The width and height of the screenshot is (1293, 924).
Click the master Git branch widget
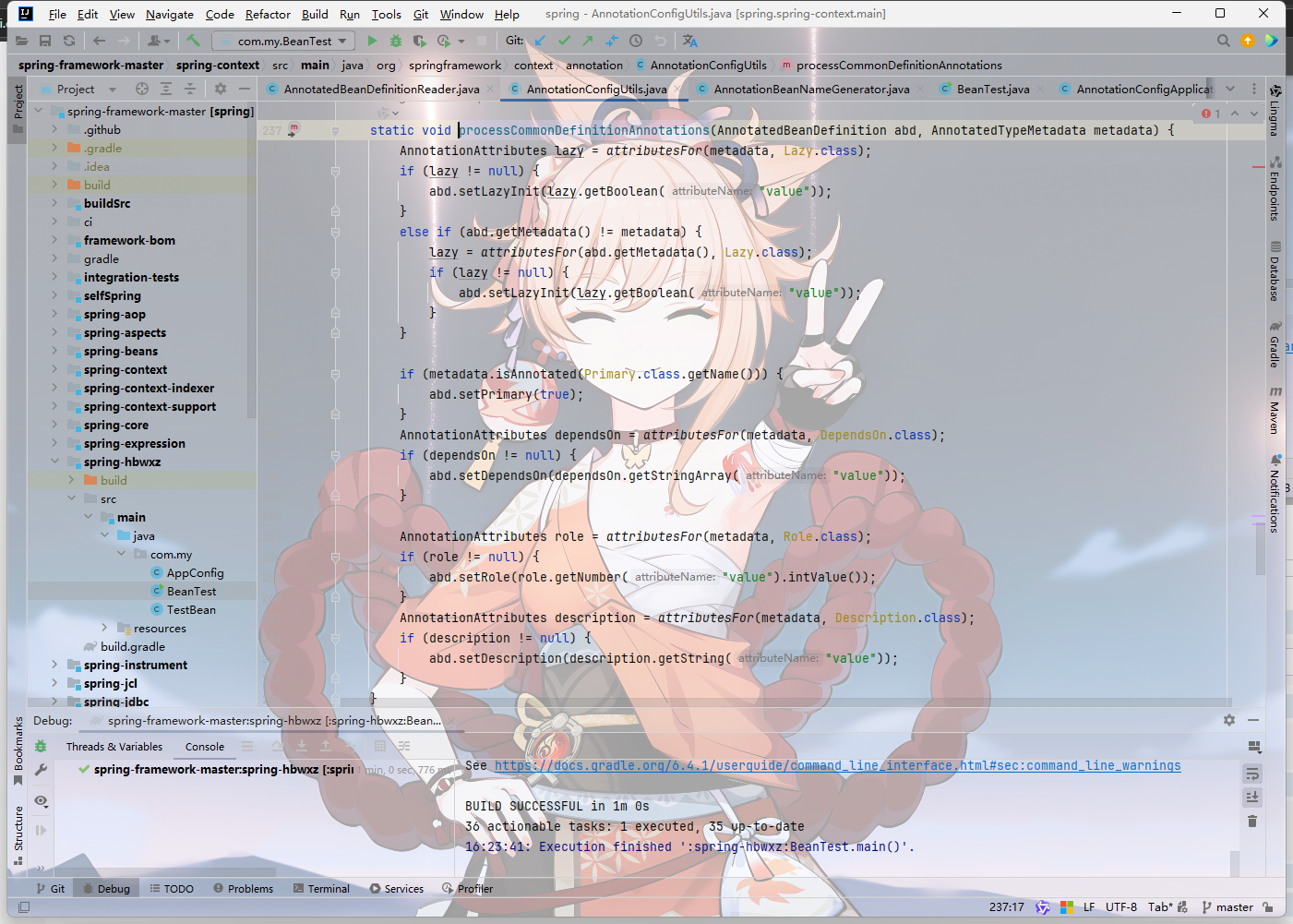coord(1227,907)
